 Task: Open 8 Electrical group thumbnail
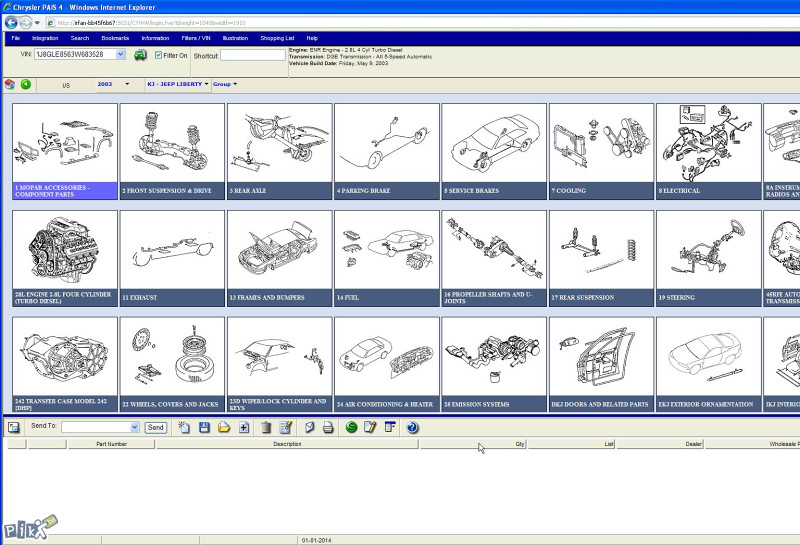709,151
